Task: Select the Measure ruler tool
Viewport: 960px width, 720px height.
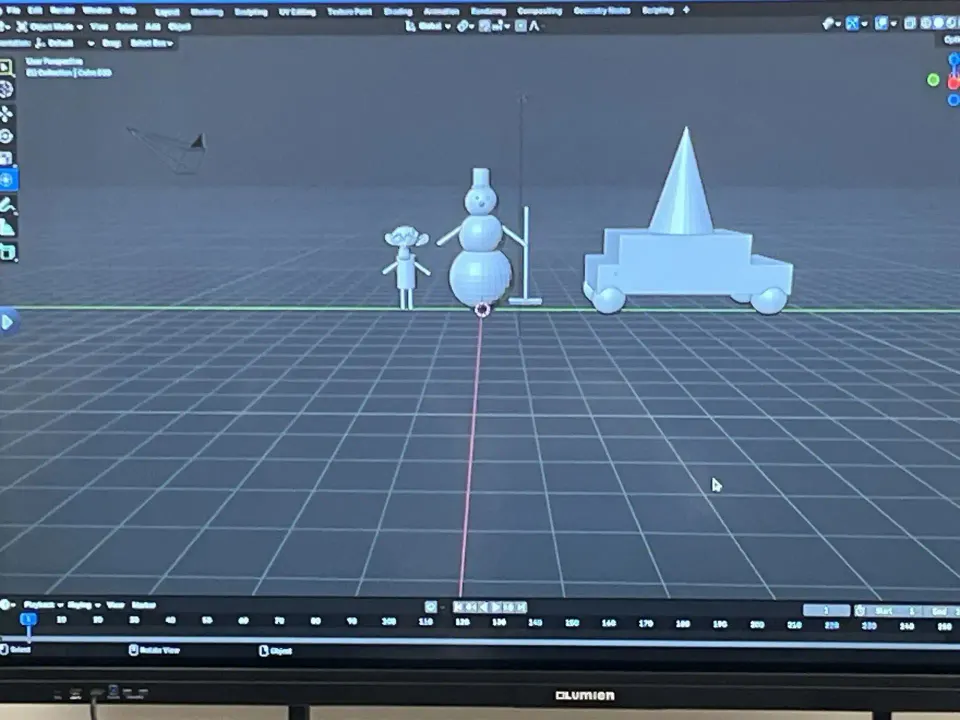Action: tap(7, 228)
